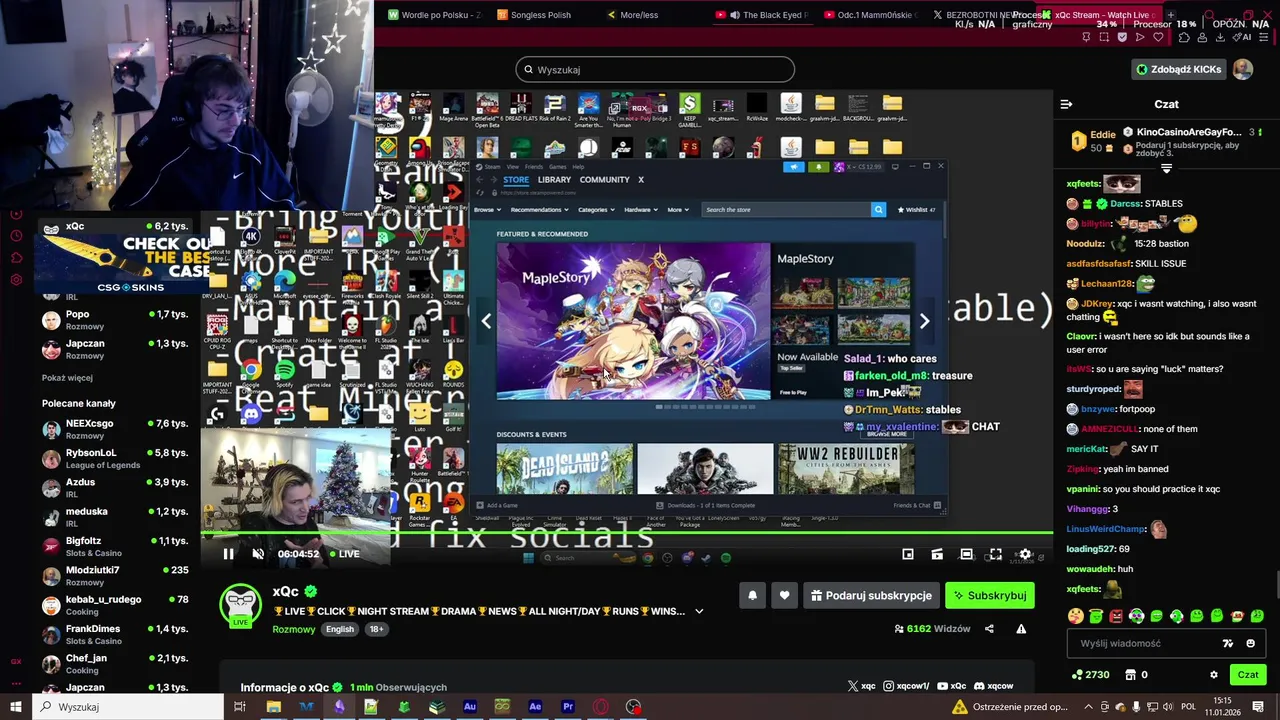Enter fullscreen mode in the player
Image resolution: width=1280 pixels, height=720 pixels.
click(995, 554)
